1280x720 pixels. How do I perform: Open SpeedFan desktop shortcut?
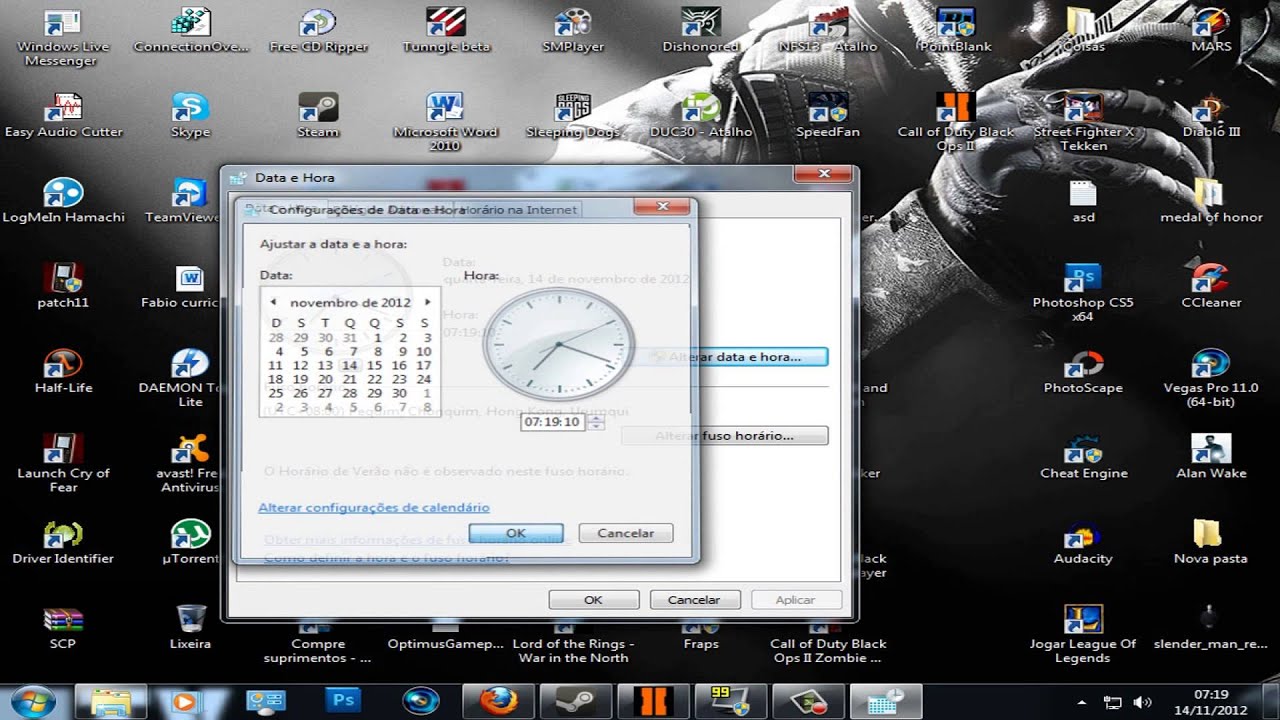click(828, 116)
